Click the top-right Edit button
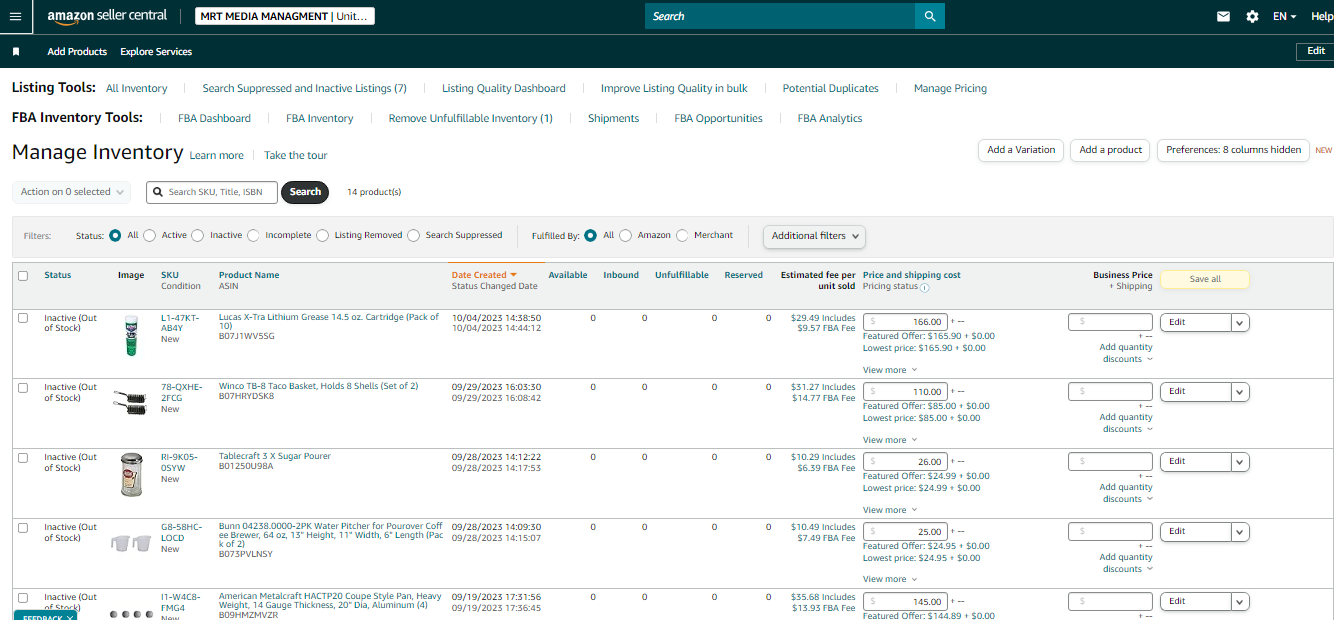The image size is (1334, 620). click(1315, 51)
